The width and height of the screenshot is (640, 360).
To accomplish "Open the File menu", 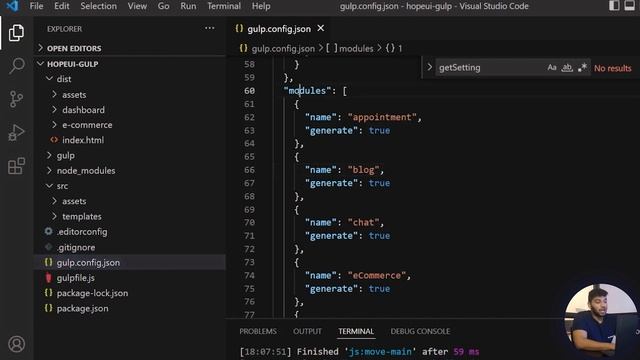I will [36, 6].
